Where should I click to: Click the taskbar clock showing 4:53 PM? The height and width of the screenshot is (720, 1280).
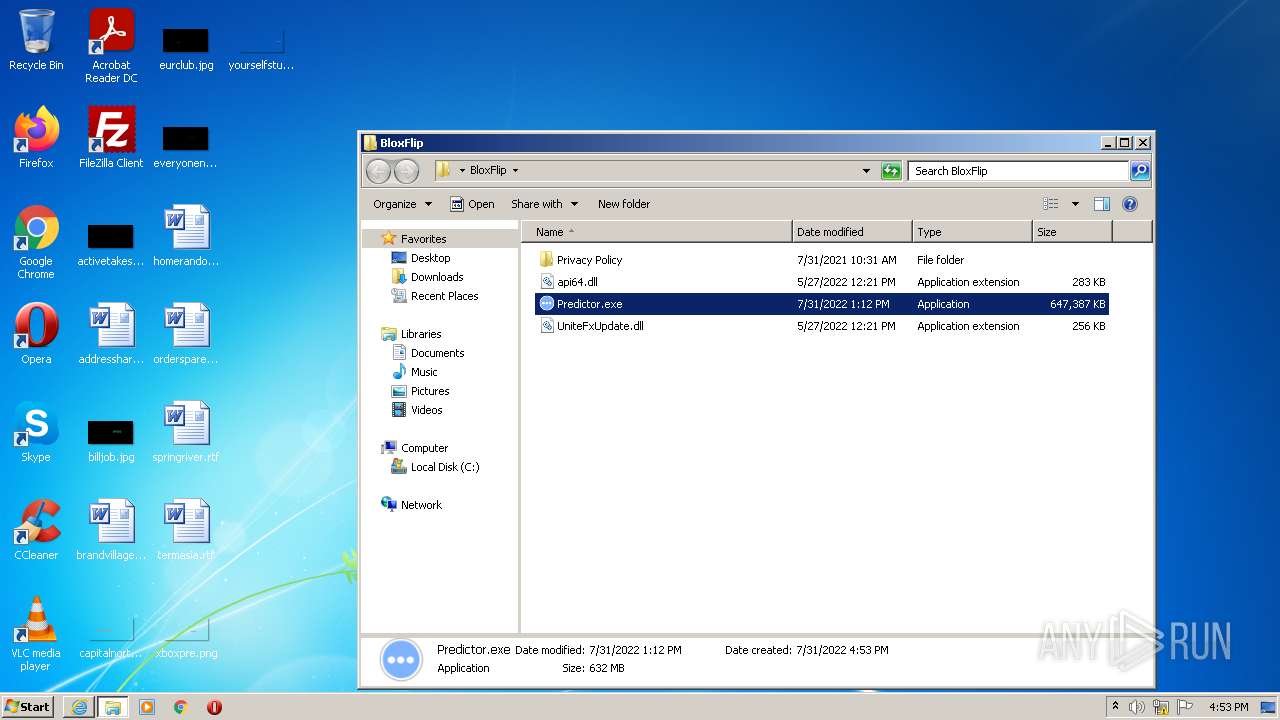pos(1228,707)
